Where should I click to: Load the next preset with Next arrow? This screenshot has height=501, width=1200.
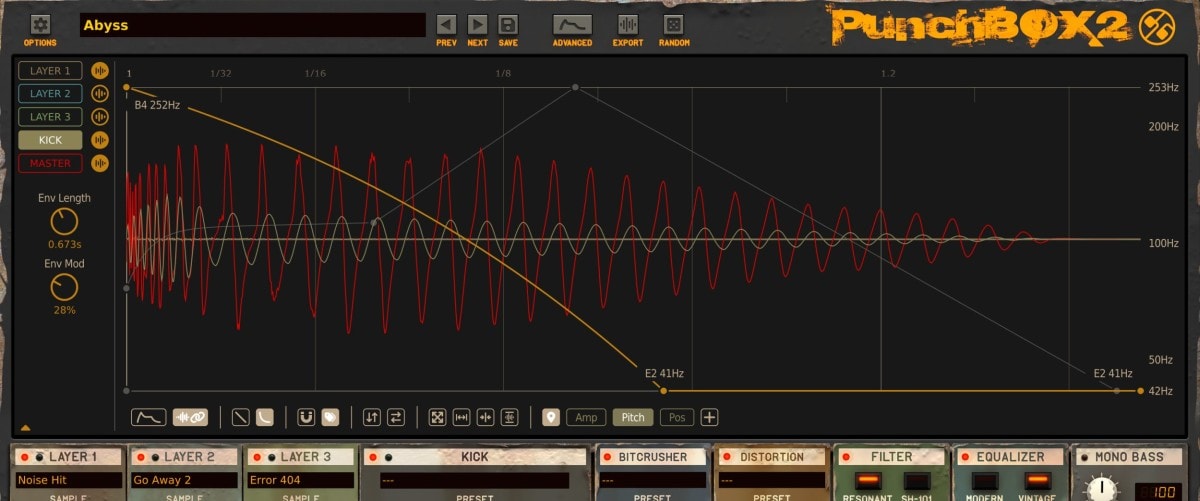click(478, 24)
